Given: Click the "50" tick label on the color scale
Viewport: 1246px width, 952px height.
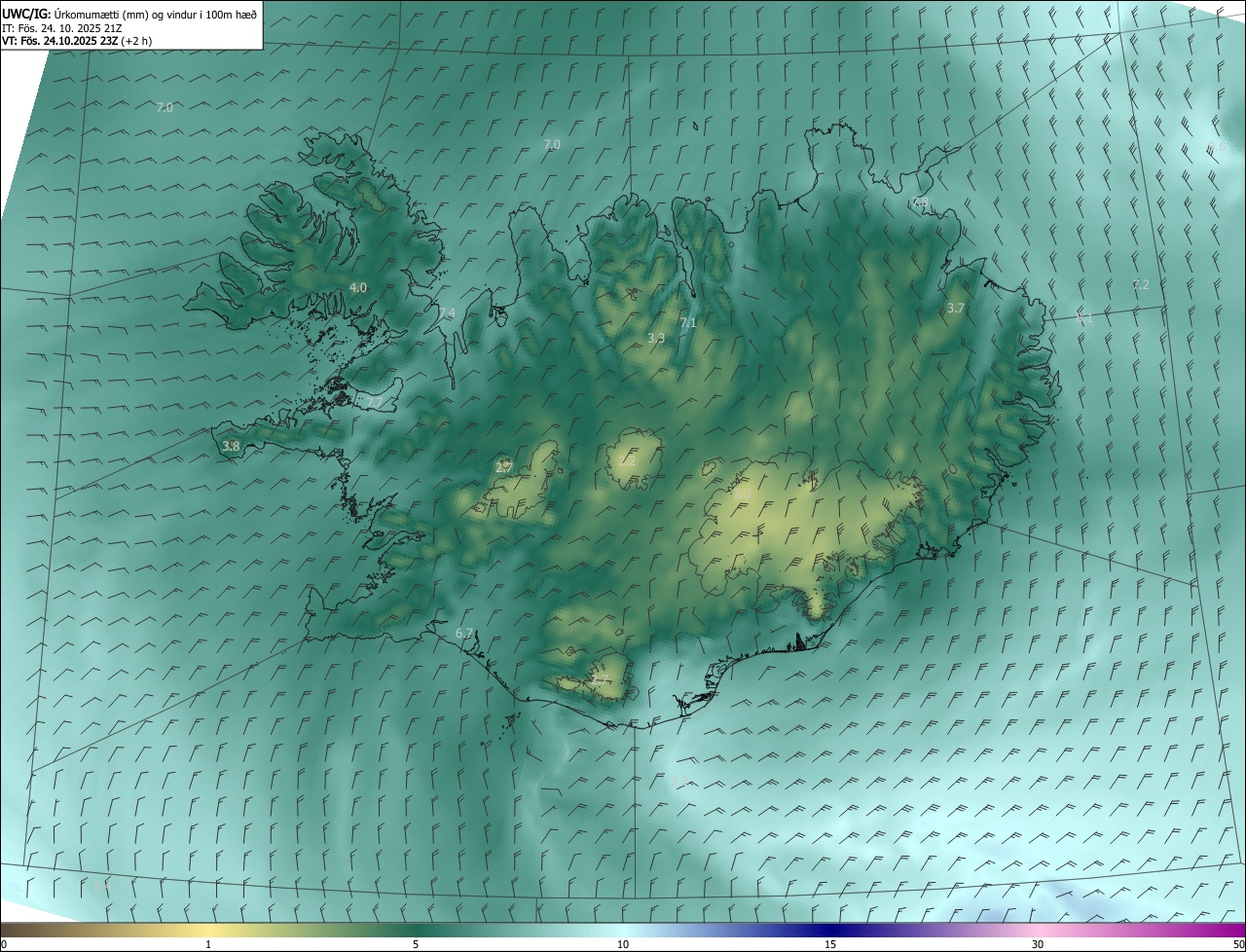Looking at the screenshot, I should pos(1238,944).
